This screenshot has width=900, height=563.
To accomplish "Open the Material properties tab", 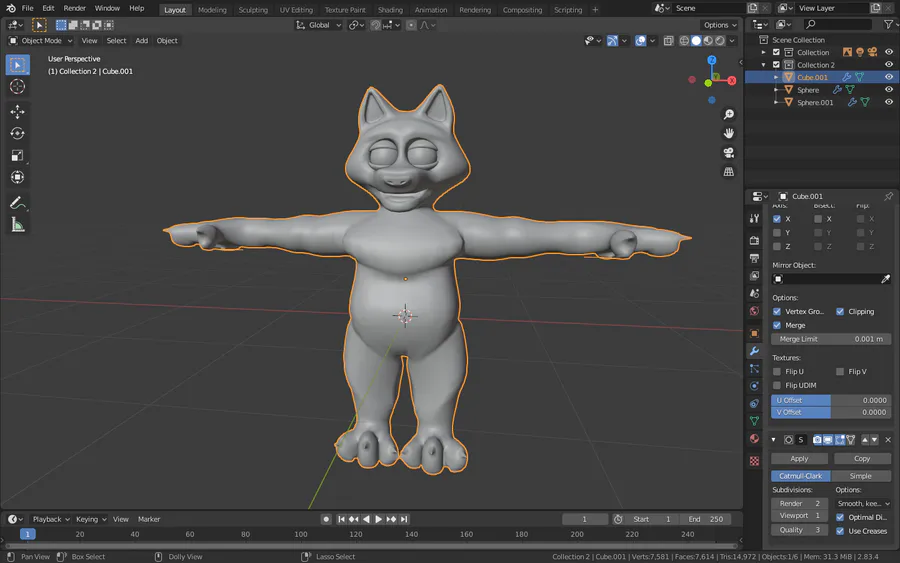I will coord(754,438).
